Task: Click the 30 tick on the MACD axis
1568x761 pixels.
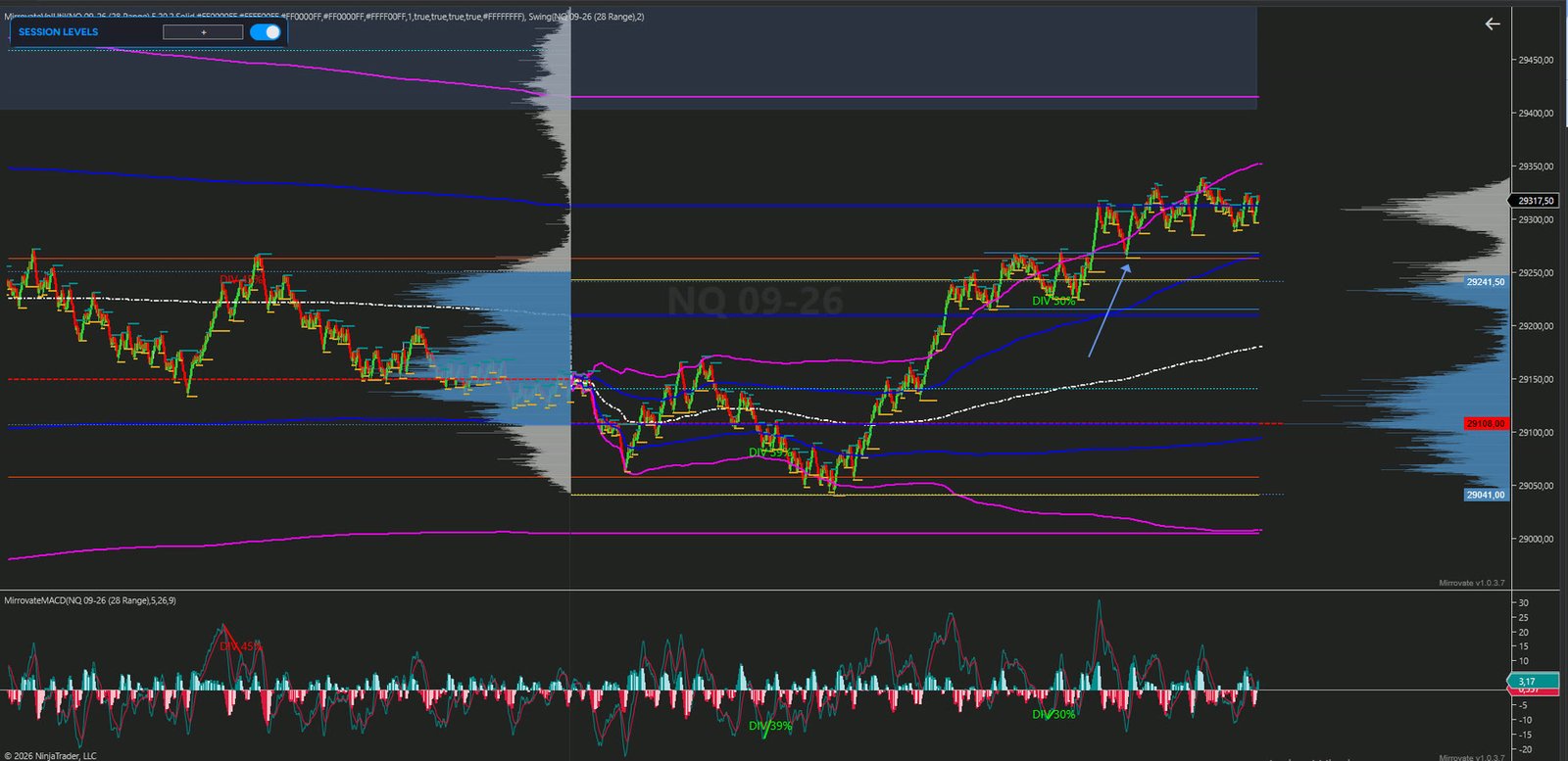Action: 1524,603
